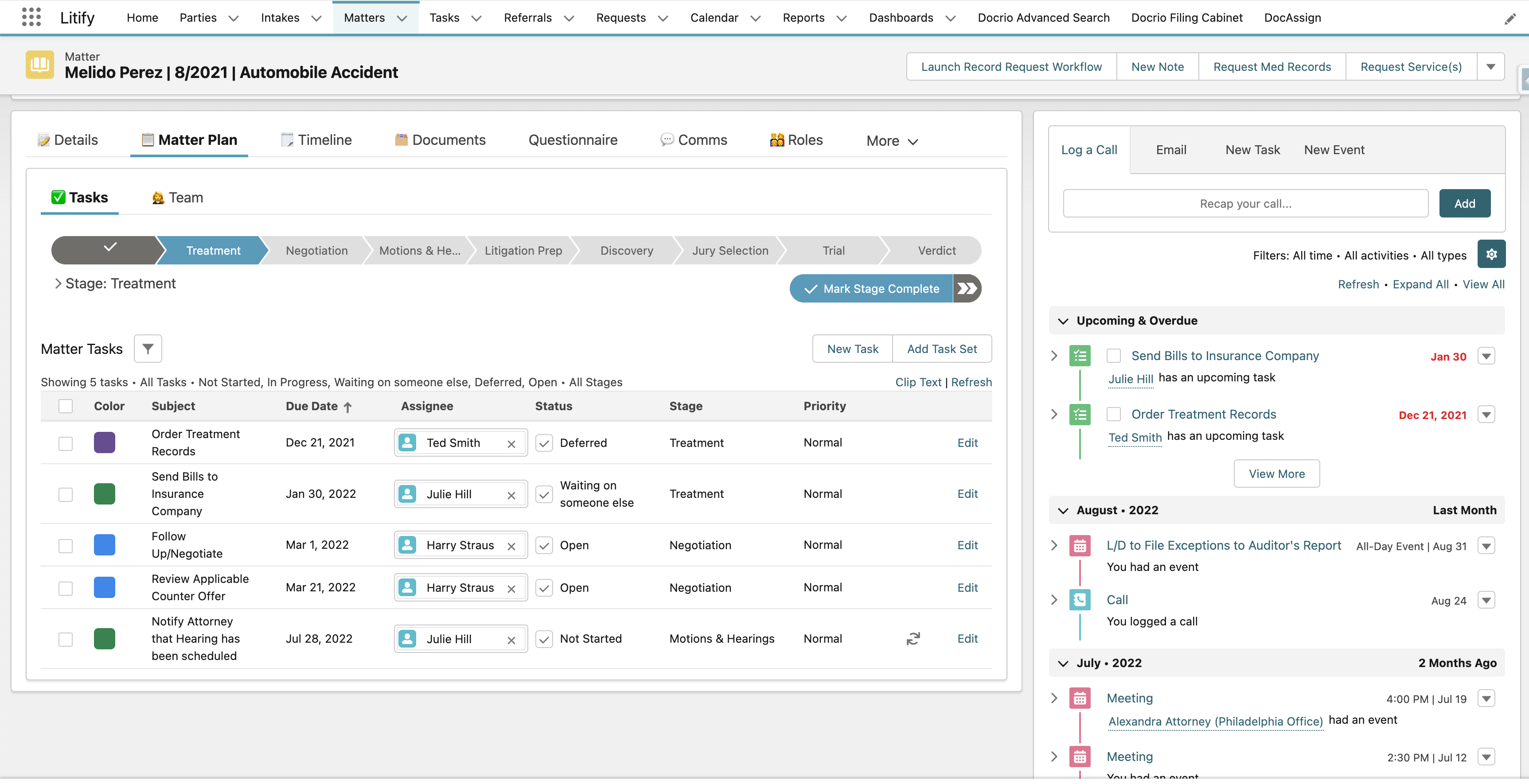This screenshot has height=784, width=1529.
Task: Collapse the Upcoming & Overdue section
Action: point(1063,321)
